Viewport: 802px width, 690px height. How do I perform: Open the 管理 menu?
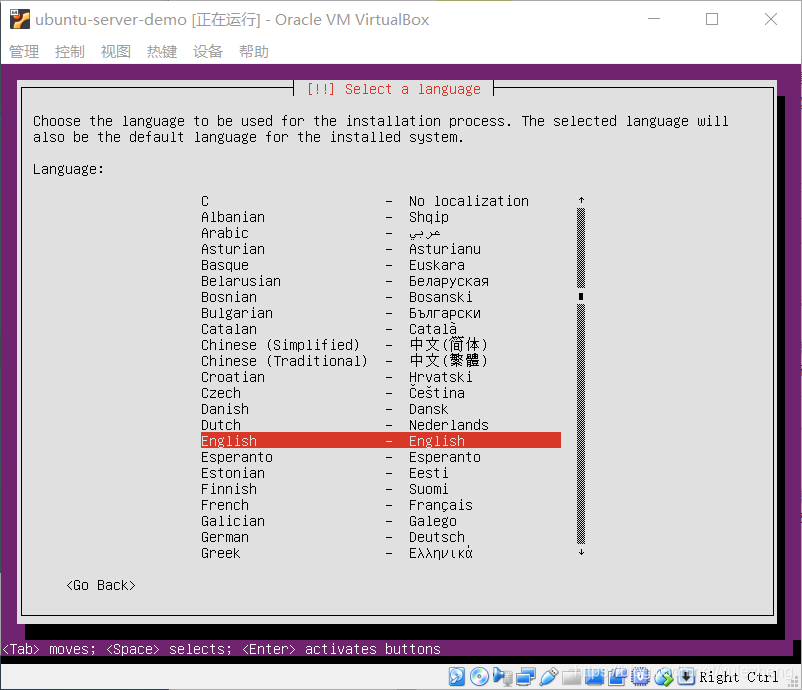coord(24,52)
